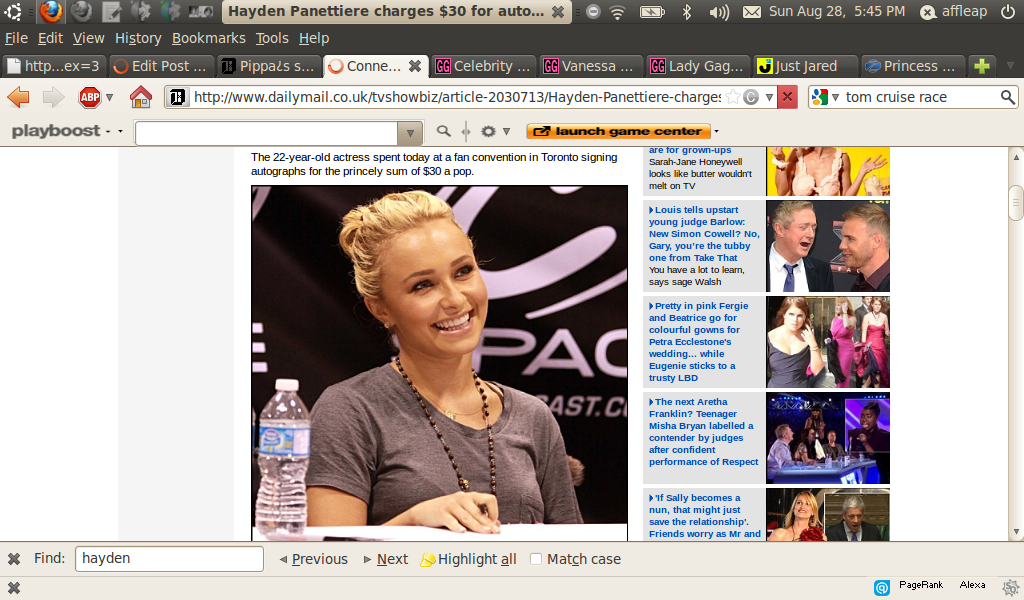Switch to the Celebrity tab
Screen dimensions: 1024x600
point(483,66)
